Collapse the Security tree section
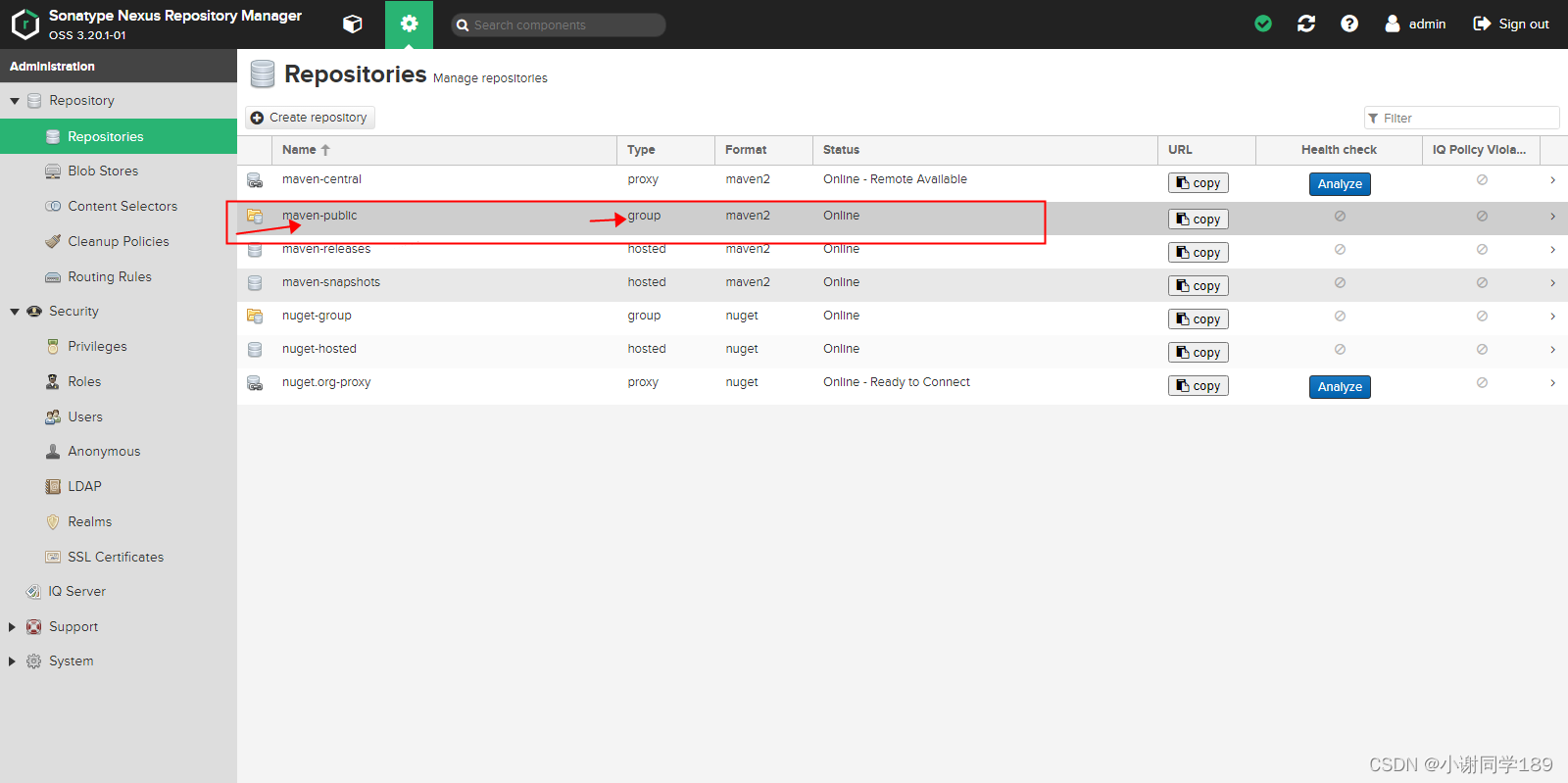The width and height of the screenshot is (1568, 783). click(15, 312)
